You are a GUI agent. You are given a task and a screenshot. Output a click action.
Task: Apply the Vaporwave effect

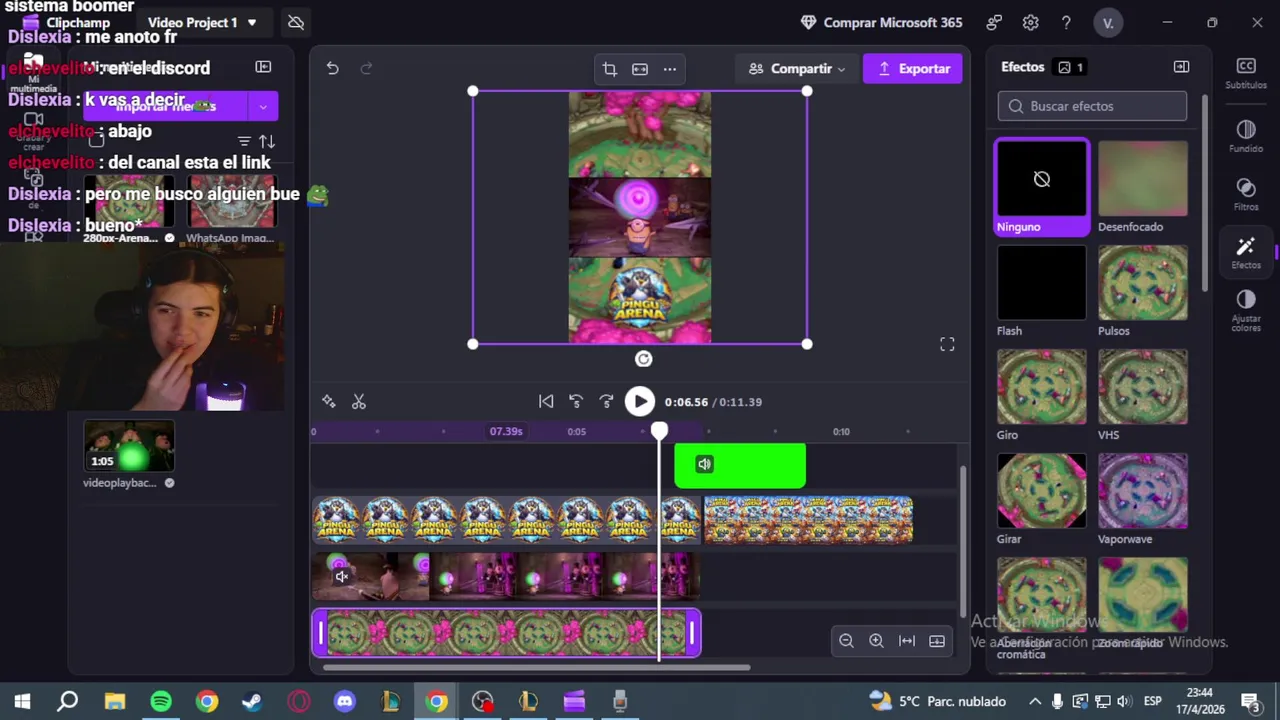click(1143, 499)
